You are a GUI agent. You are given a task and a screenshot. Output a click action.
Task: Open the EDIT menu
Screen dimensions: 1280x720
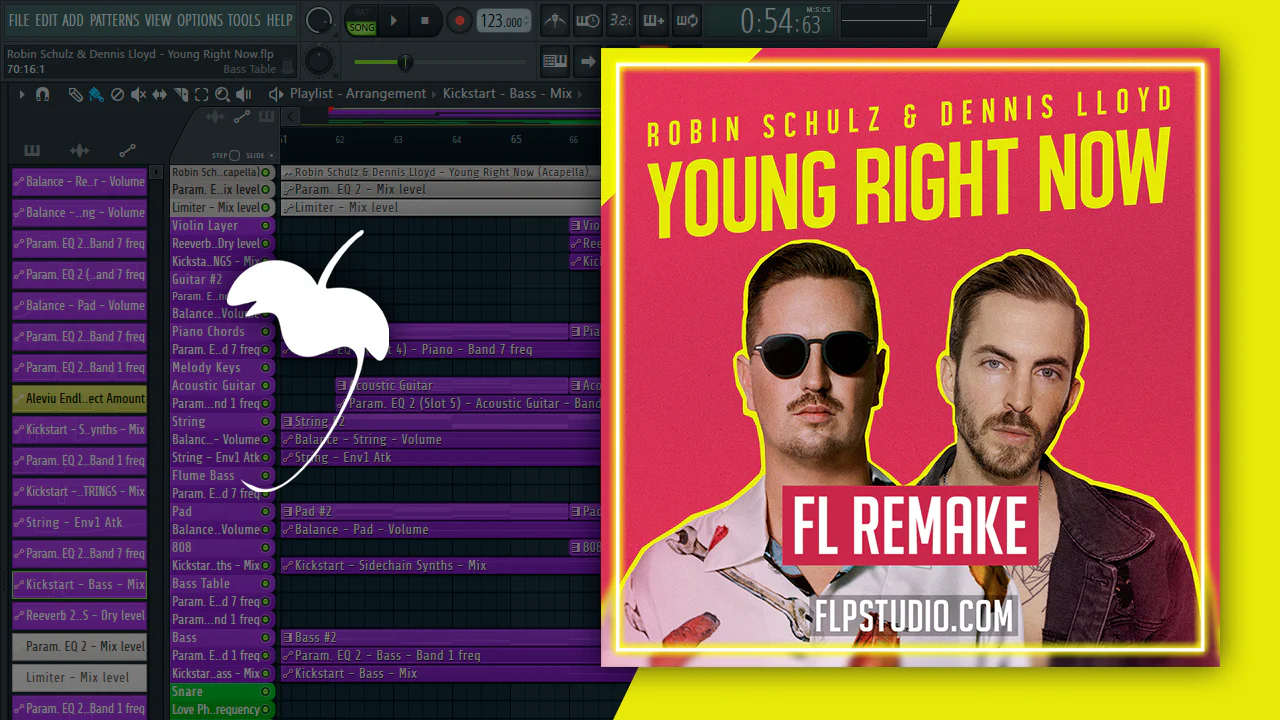pos(46,20)
